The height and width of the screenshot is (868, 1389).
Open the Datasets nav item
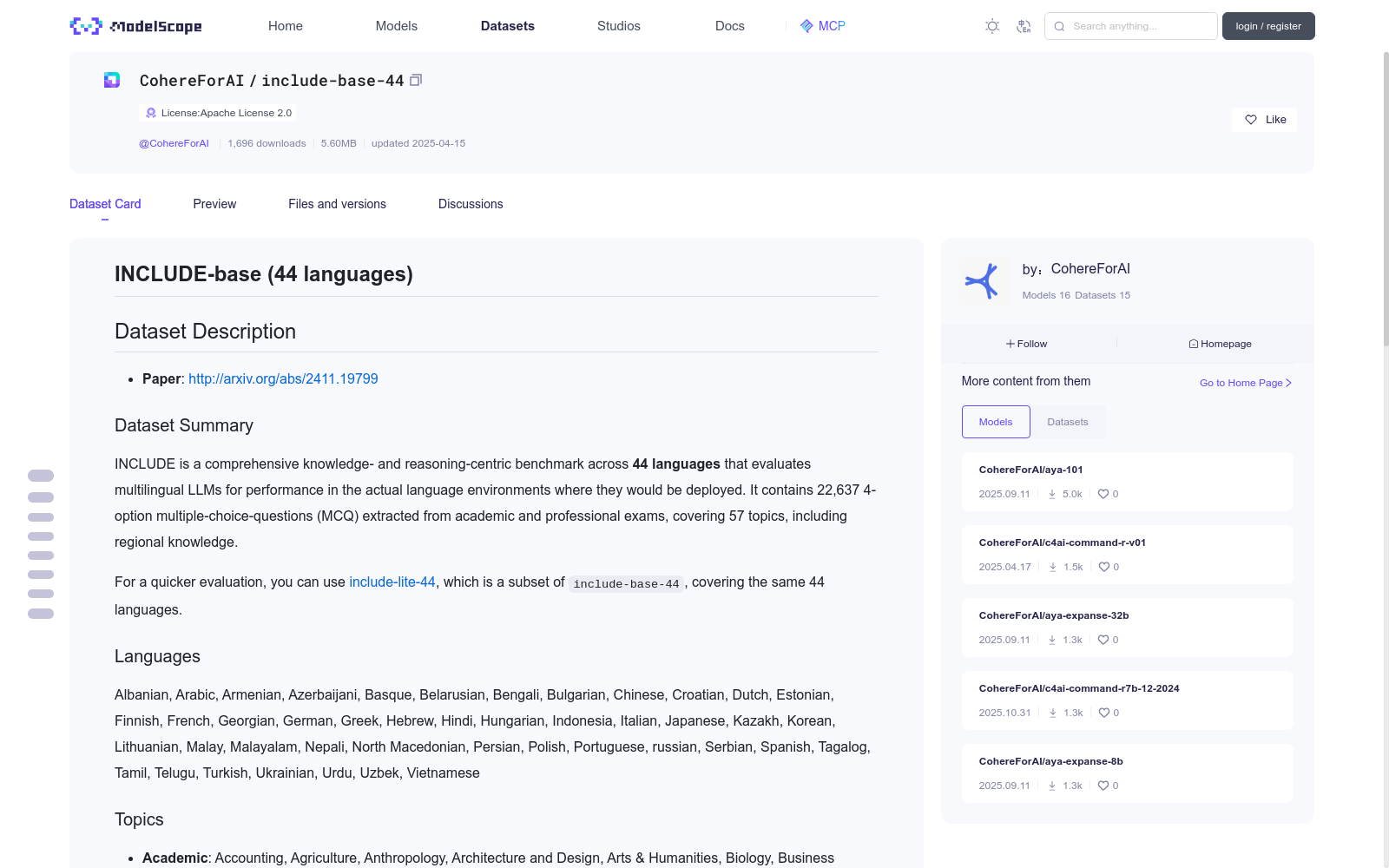(x=508, y=26)
